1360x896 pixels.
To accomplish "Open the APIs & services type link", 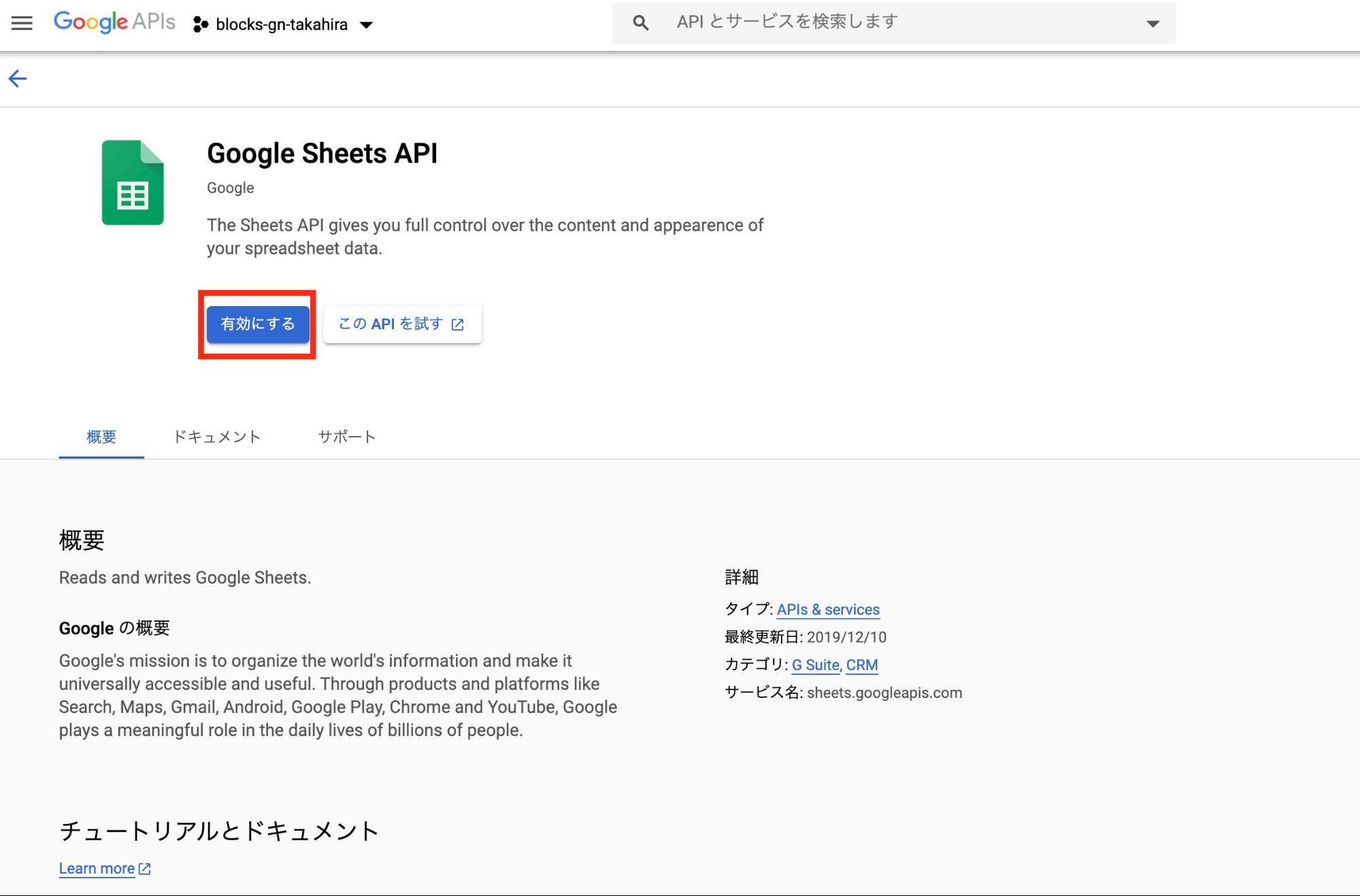I will coord(828,610).
